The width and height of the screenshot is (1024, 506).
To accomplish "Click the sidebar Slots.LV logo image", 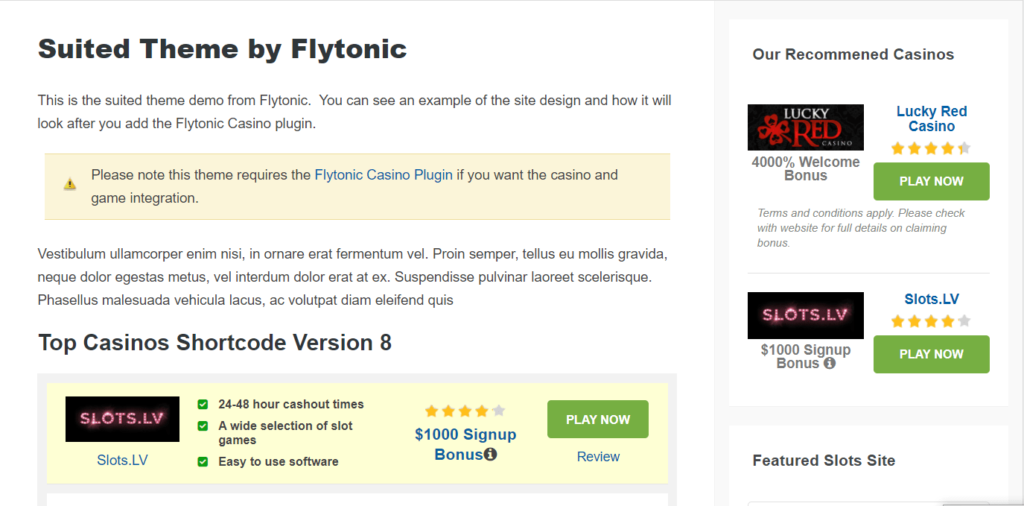I will (806, 315).
